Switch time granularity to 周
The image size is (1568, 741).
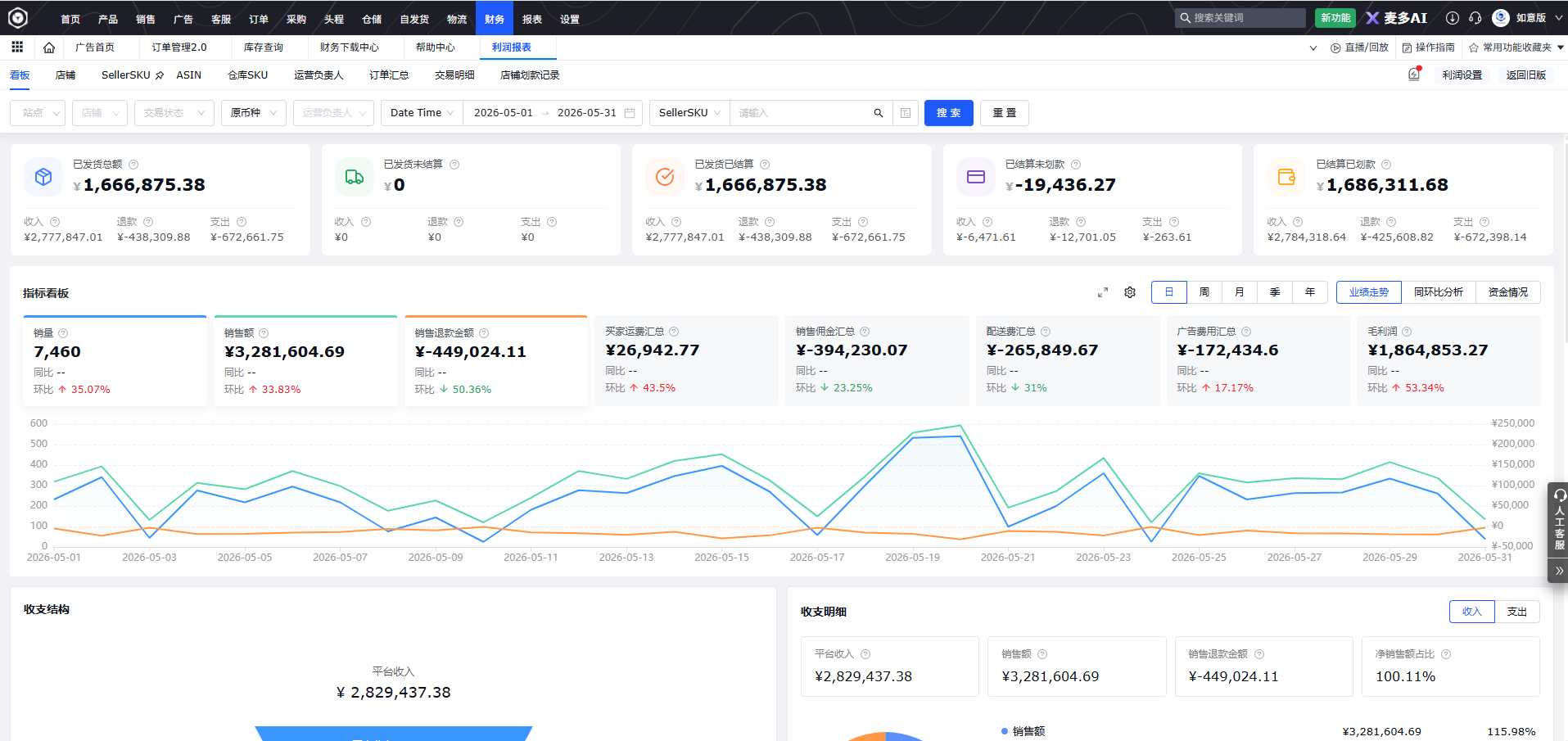1204,292
